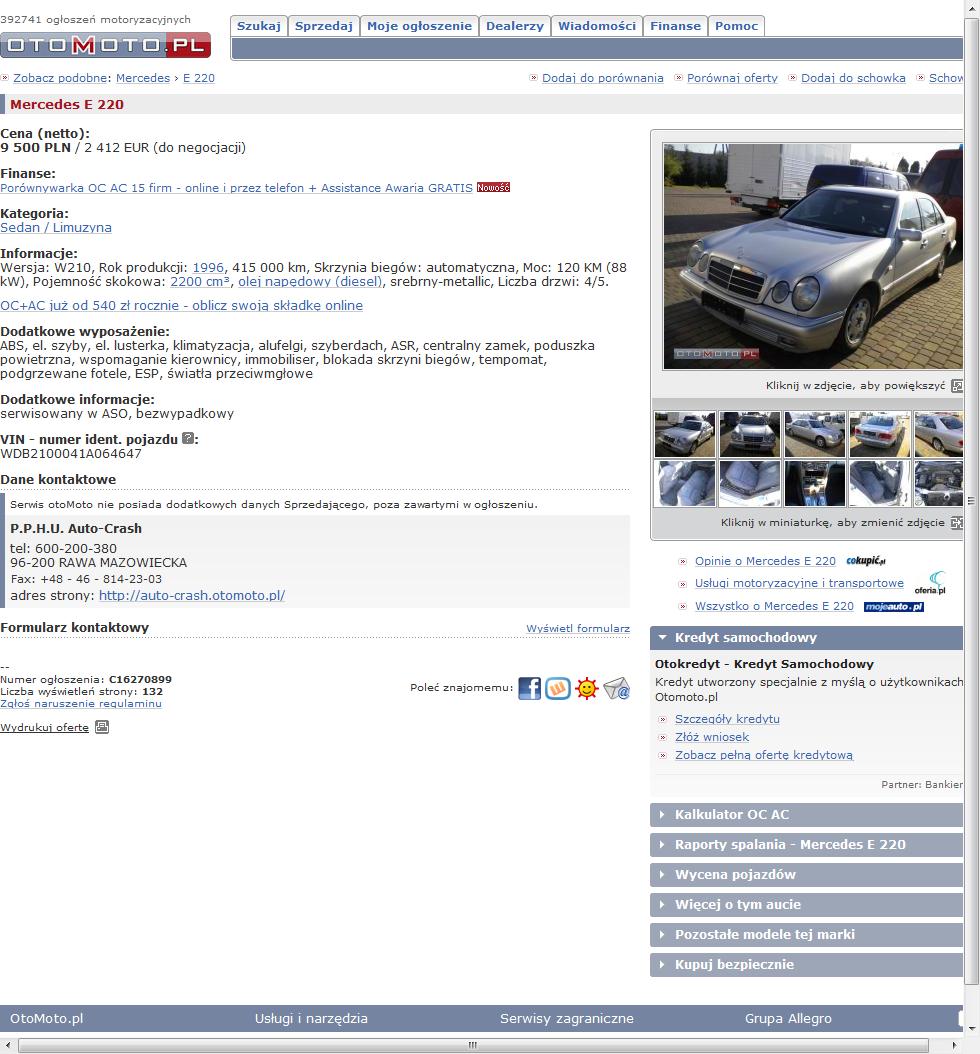Screen dimensions: 980x1054
Task: Expand the Kupuj bezpiecznie section
Action: (807, 965)
